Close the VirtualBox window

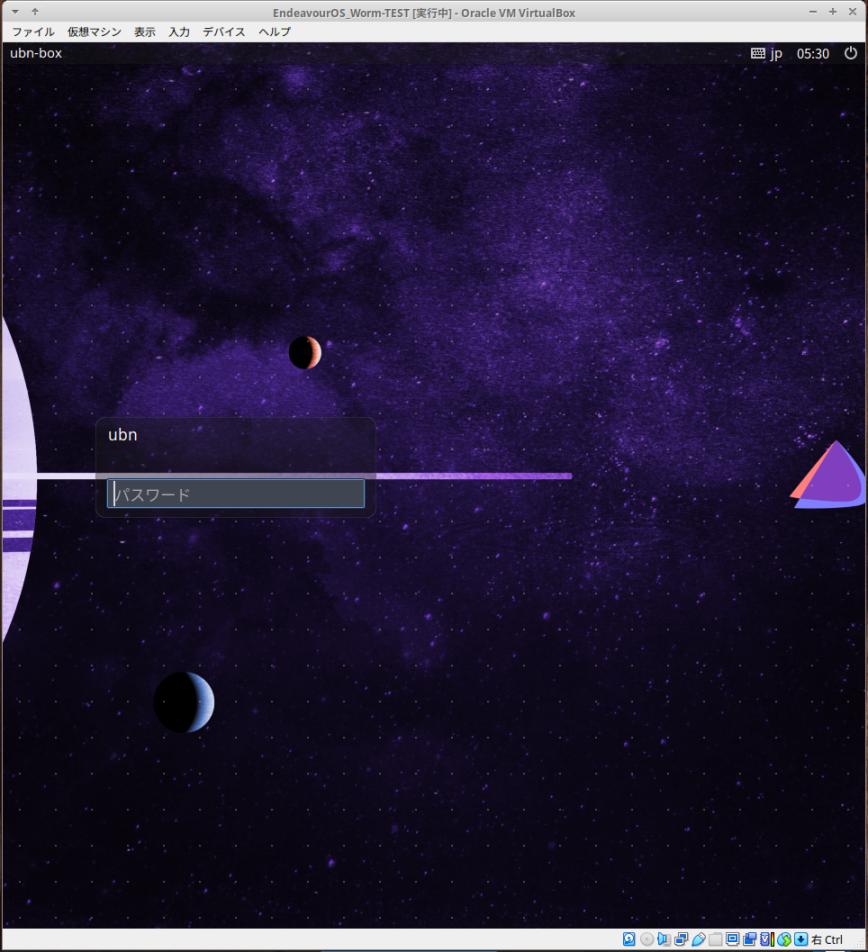[x=853, y=12]
